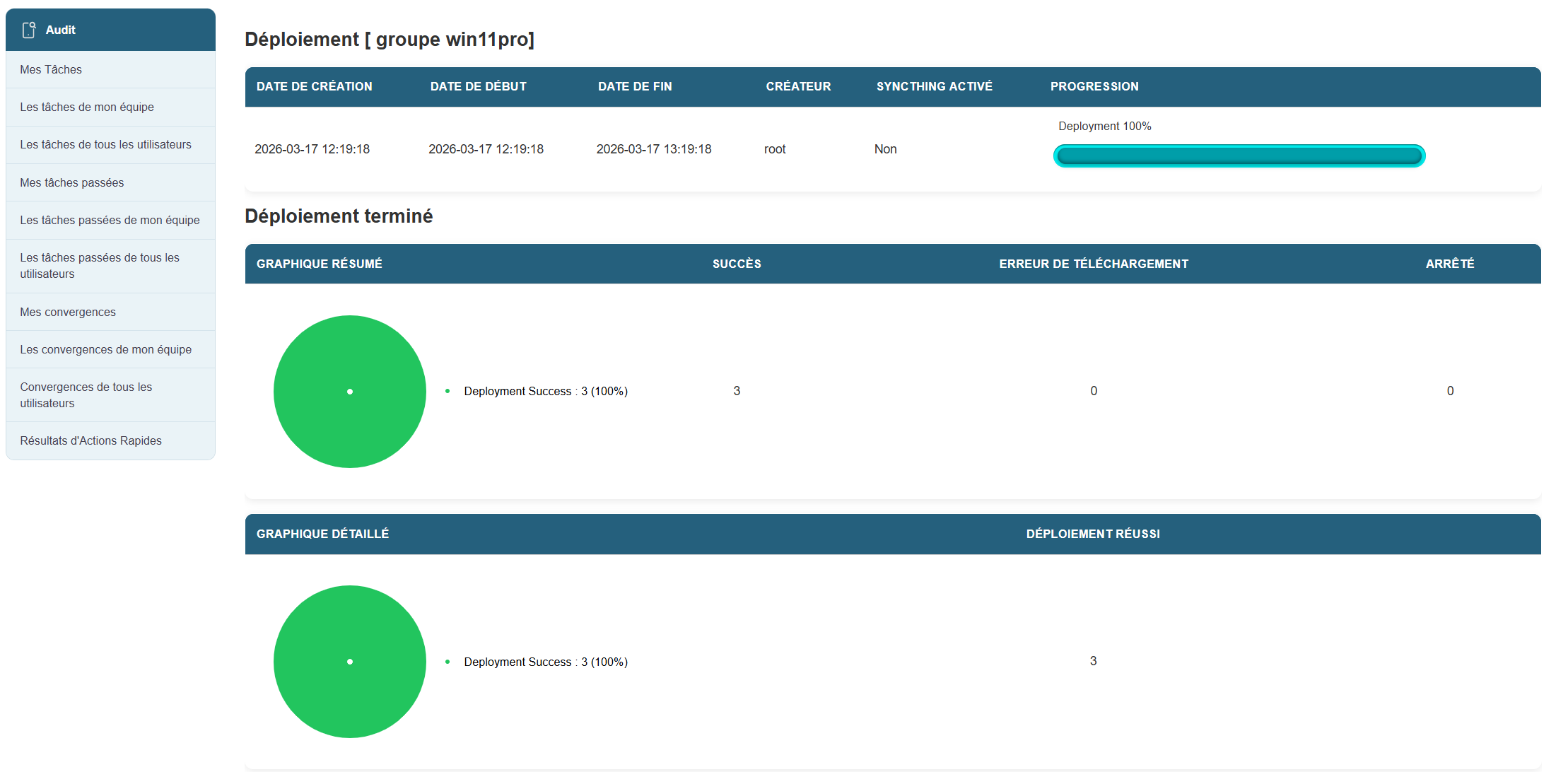1568x772 pixels.
Task: Toggle summary legend Deployment Success label
Action: (x=545, y=391)
